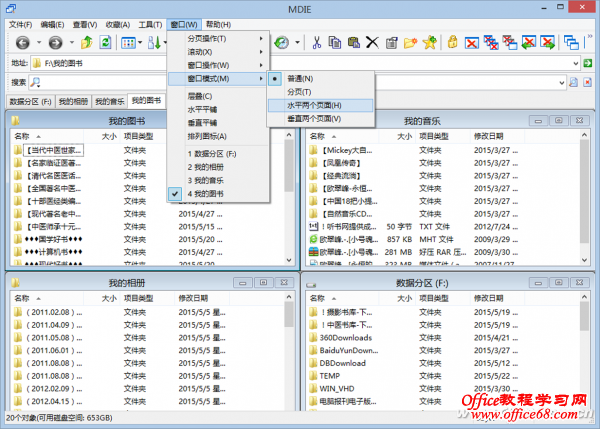Click the green Go button beside address bar
Viewport: 600px width, 429px height.
coord(588,63)
